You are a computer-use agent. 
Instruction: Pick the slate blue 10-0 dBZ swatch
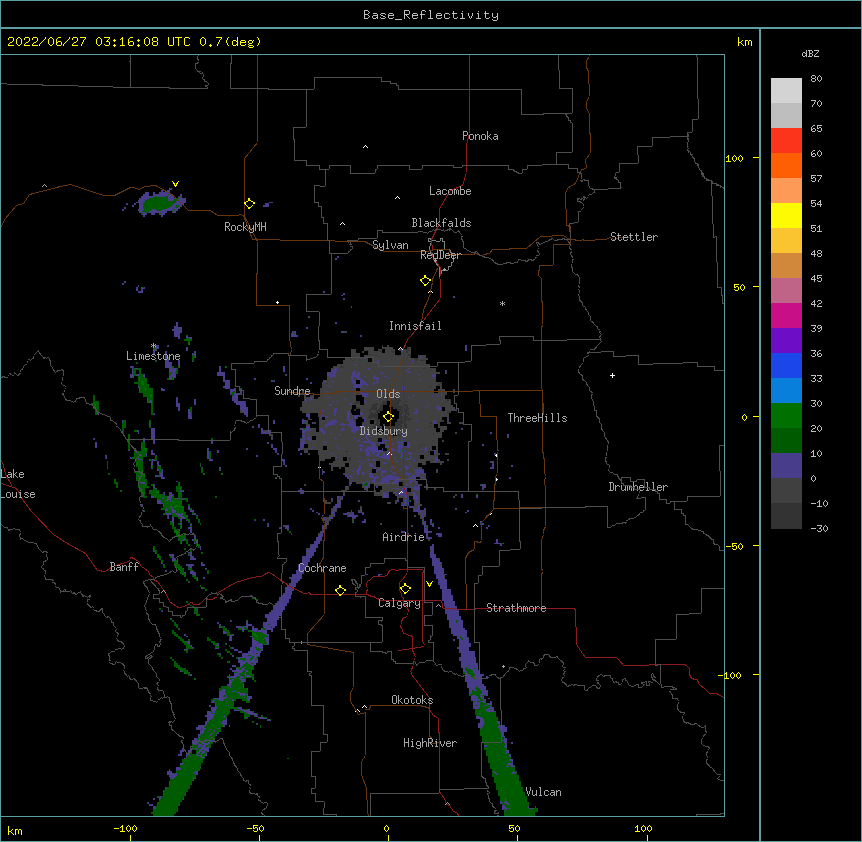coord(786,466)
